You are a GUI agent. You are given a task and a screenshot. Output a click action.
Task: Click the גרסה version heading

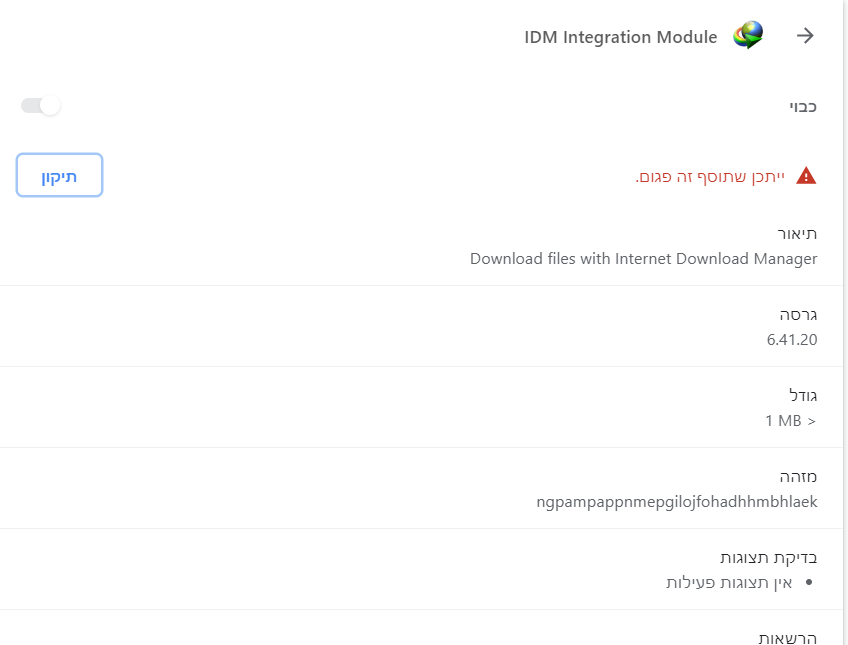point(799,314)
